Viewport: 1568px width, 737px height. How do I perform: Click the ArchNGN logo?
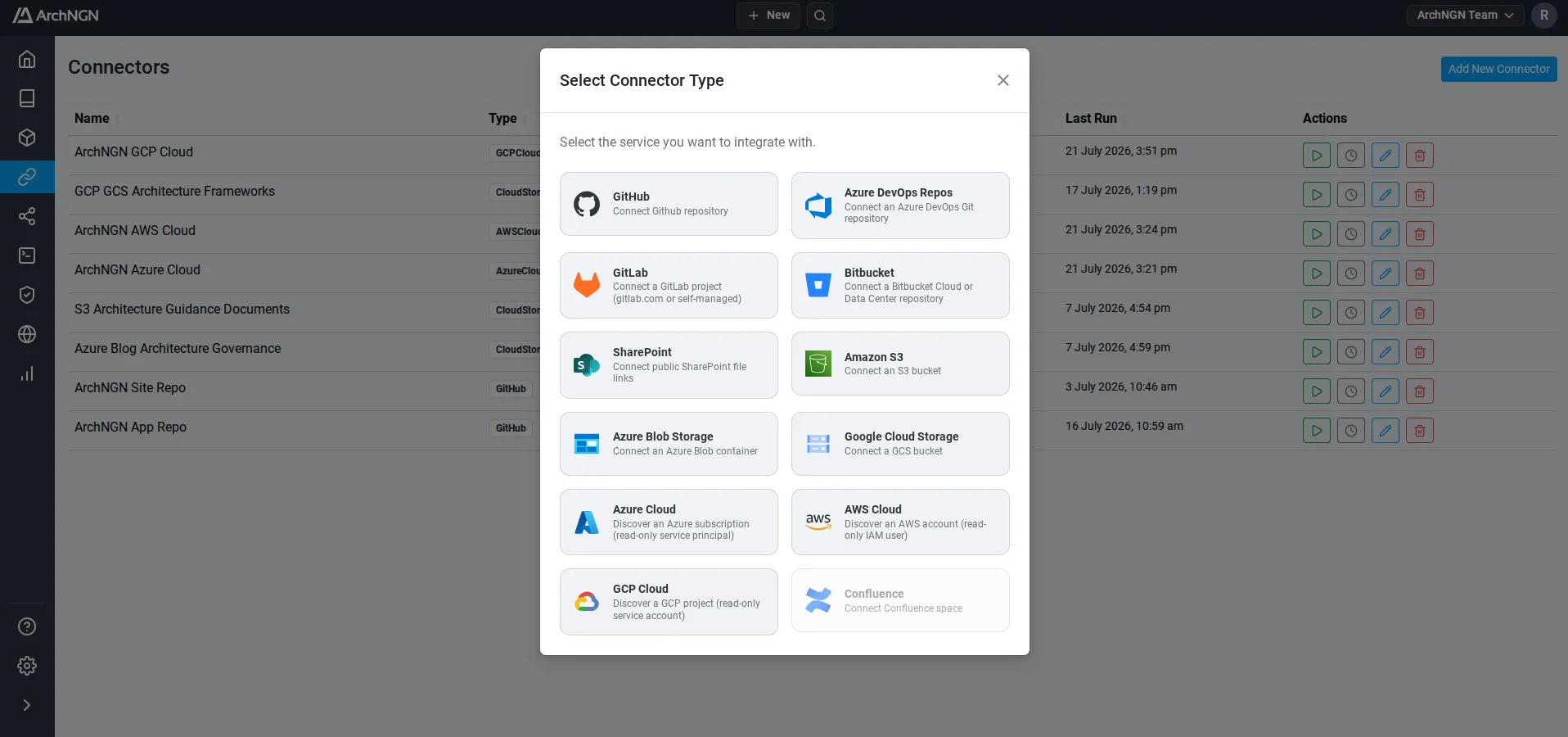click(56, 16)
